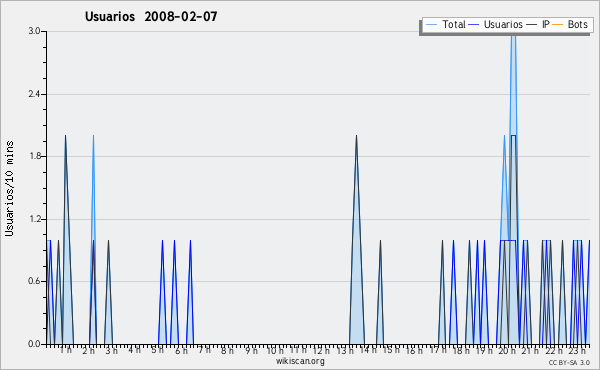600x370 pixels.
Task: Click the y-axis label 'Usuarios/10 mins'
Action: click(x=10, y=188)
